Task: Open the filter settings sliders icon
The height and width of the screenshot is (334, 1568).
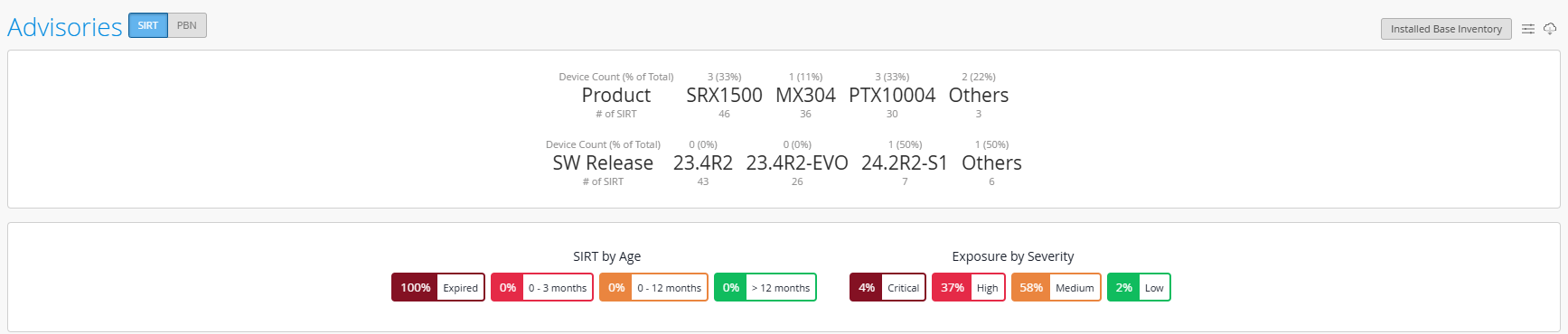Action: tap(1528, 29)
